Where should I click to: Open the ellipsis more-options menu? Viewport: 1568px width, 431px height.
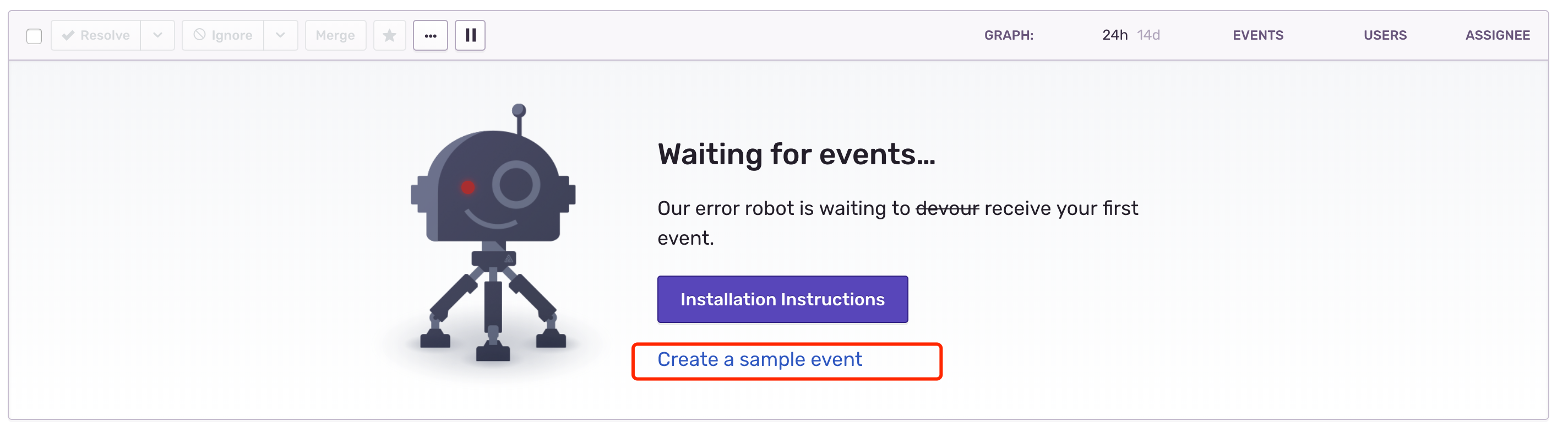point(431,35)
